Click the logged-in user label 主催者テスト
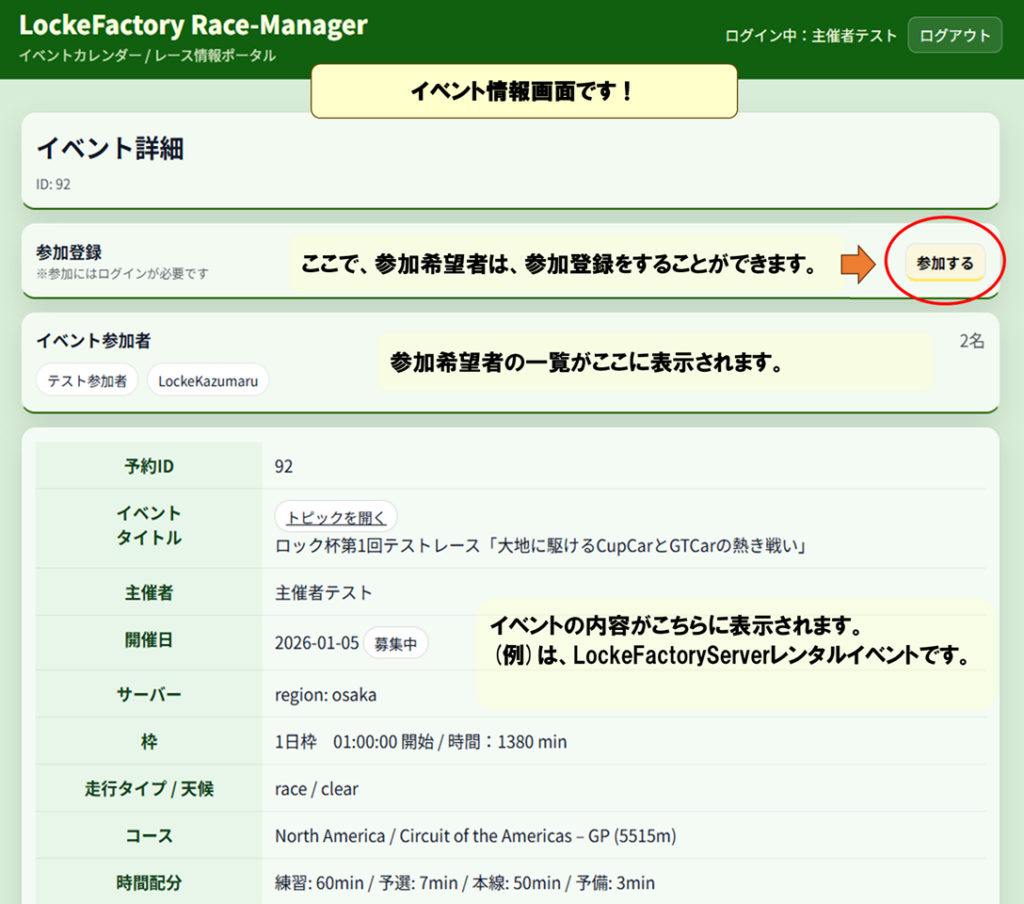 coord(854,36)
